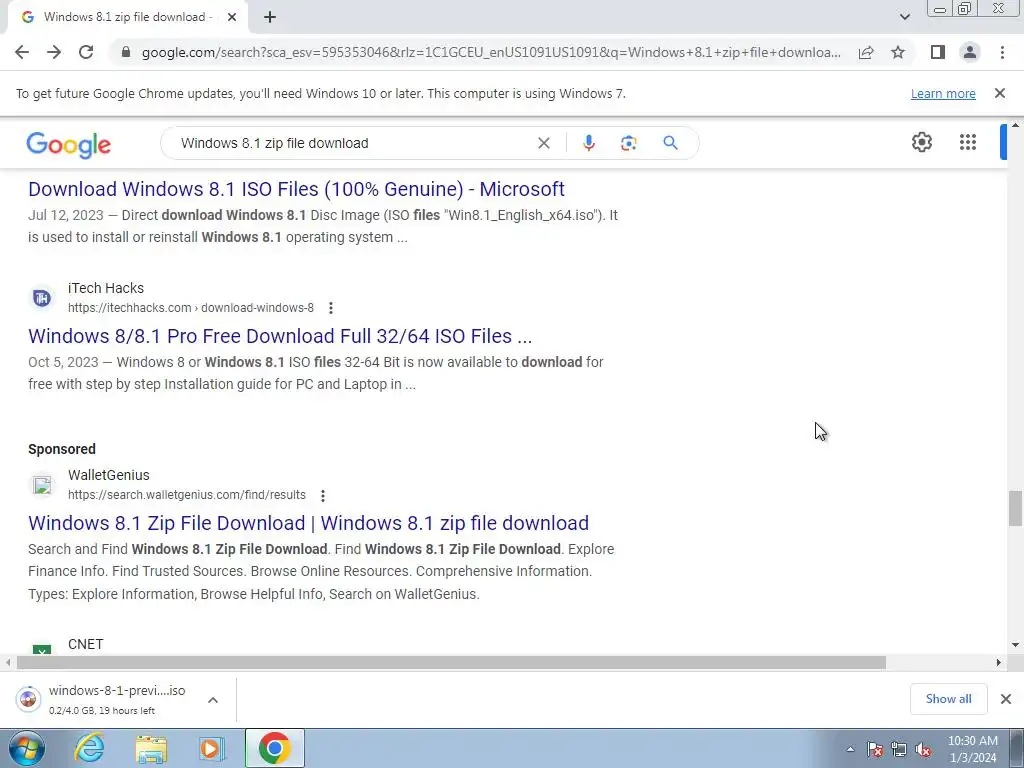Open a new browser tab
This screenshot has width=1024, height=768.
click(x=270, y=18)
